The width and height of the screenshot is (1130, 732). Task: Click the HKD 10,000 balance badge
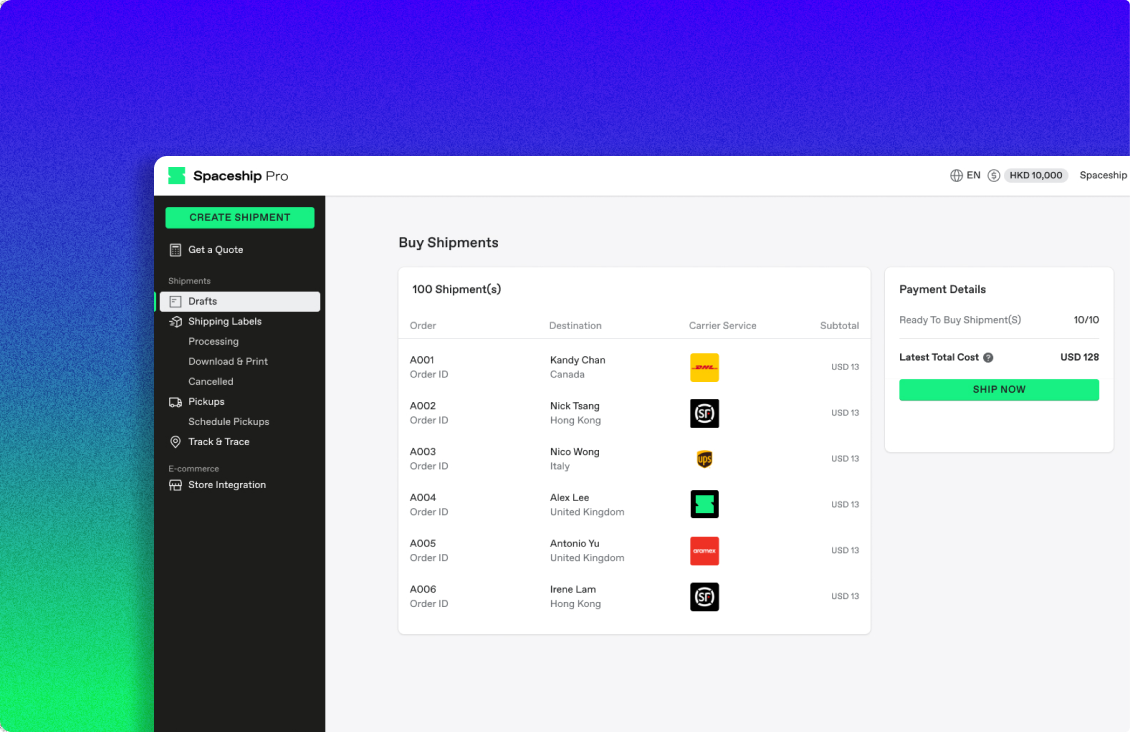tap(1035, 176)
